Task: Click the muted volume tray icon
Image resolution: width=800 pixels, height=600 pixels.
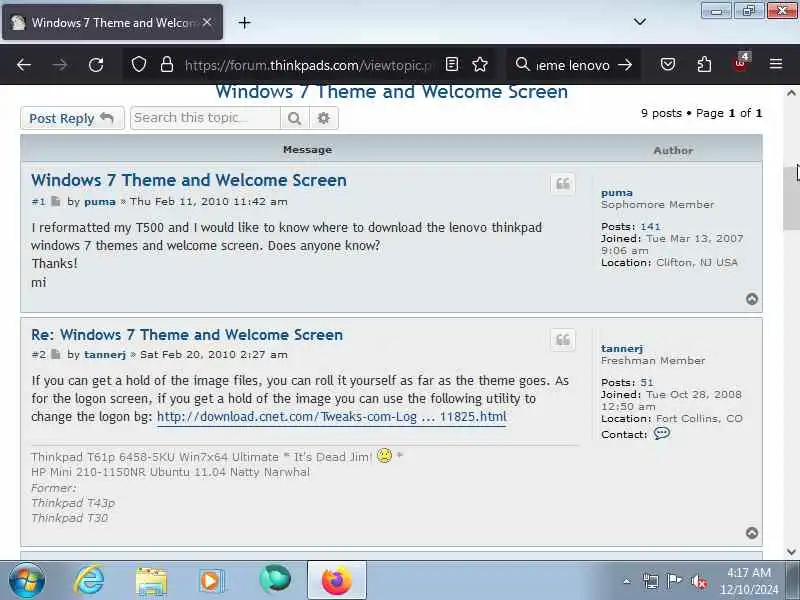Action: tap(698, 581)
